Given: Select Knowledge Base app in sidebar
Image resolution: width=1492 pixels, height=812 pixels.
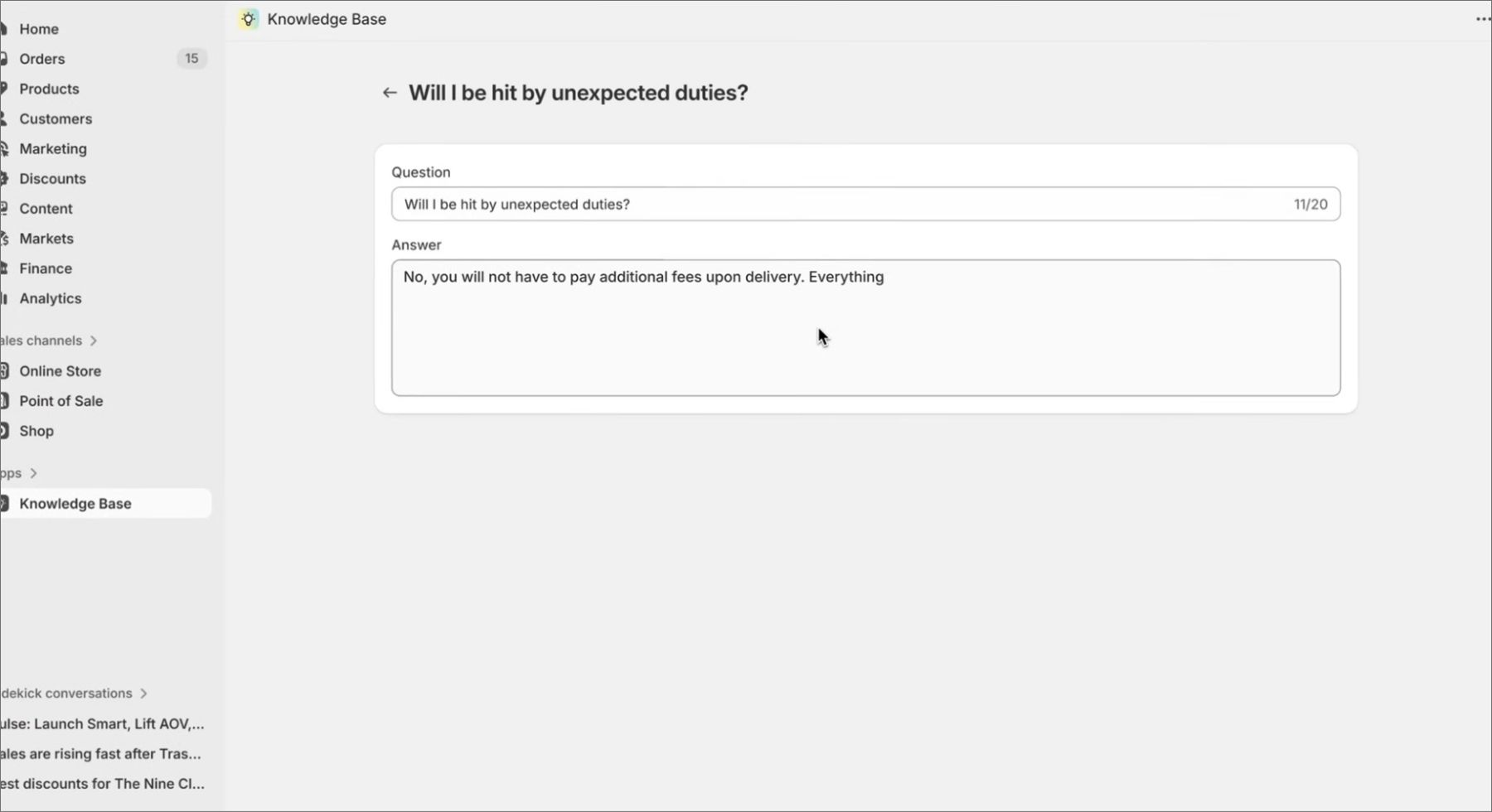Looking at the screenshot, I should pos(75,504).
